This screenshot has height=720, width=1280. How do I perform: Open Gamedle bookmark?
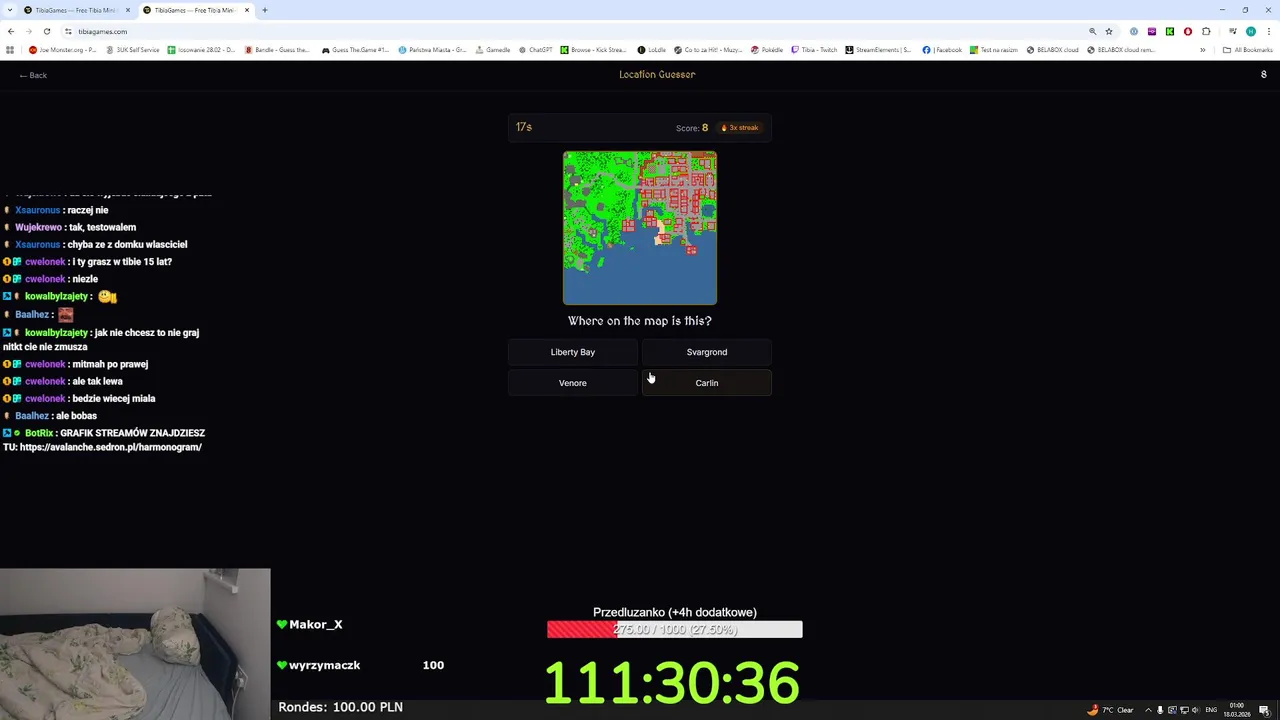tap(493, 50)
